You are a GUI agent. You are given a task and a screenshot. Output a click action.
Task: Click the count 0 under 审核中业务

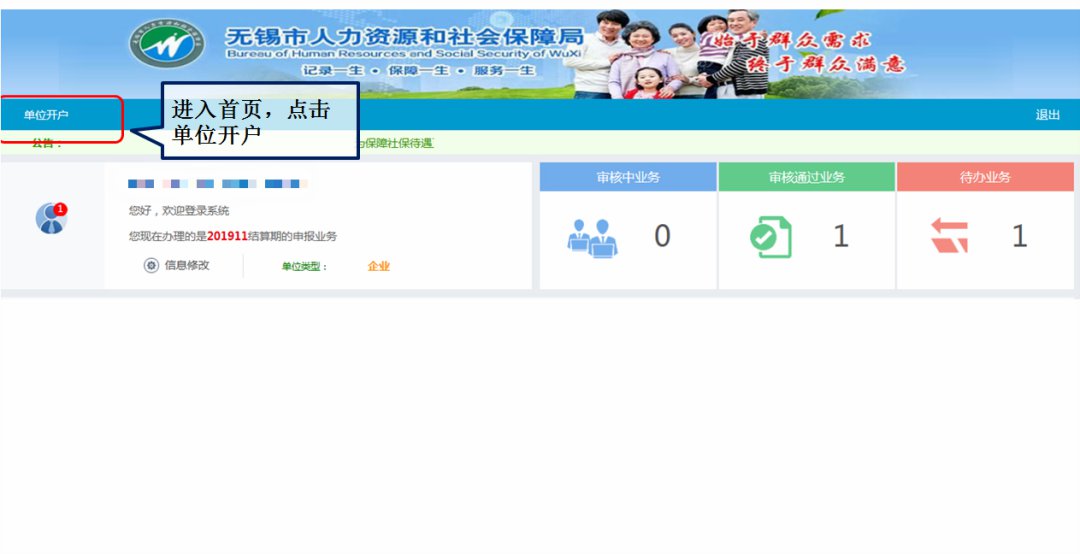pyautogui.click(x=662, y=236)
